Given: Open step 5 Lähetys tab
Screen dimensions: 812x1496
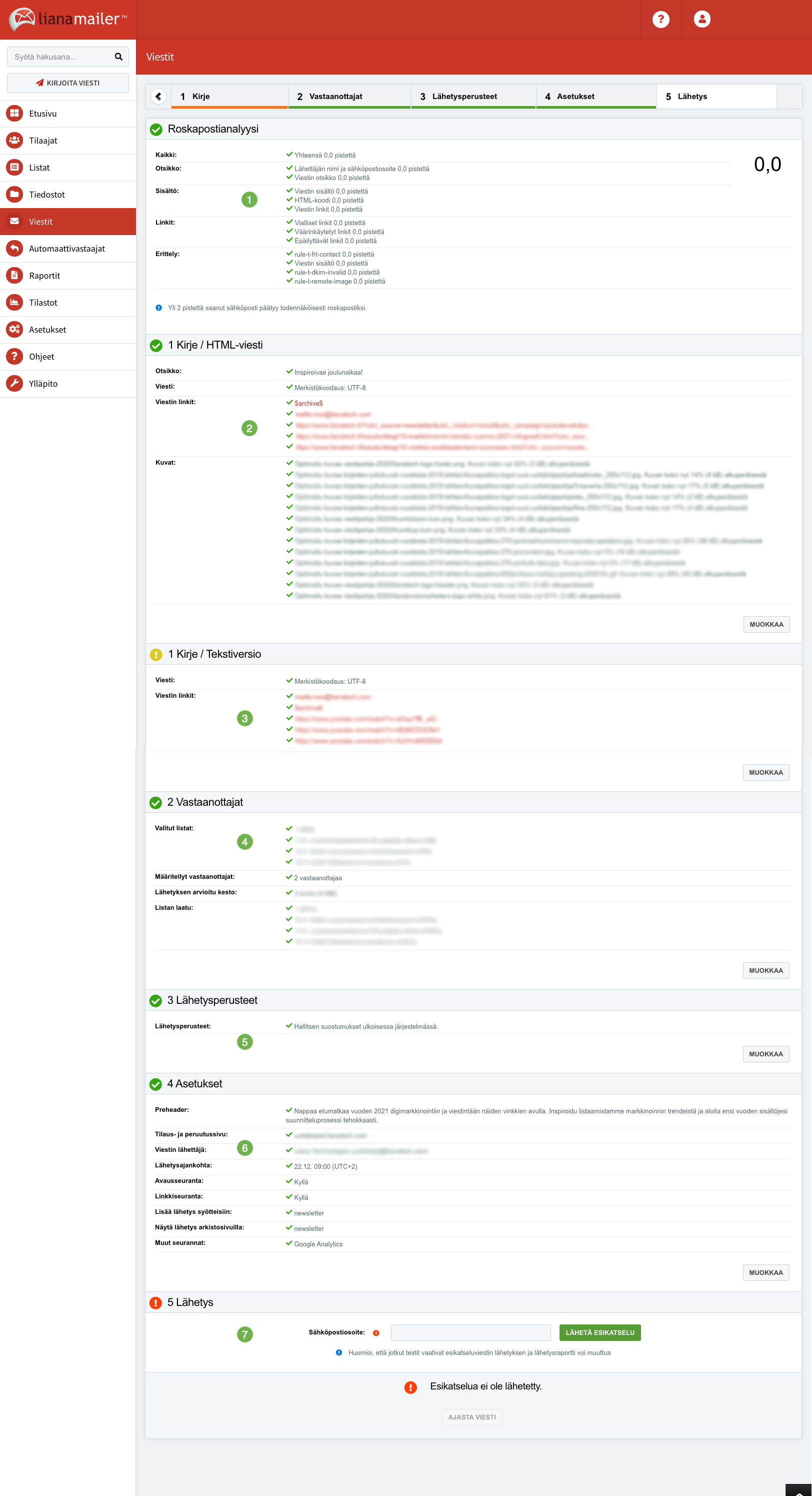Looking at the screenshot, I should [716, 97].
